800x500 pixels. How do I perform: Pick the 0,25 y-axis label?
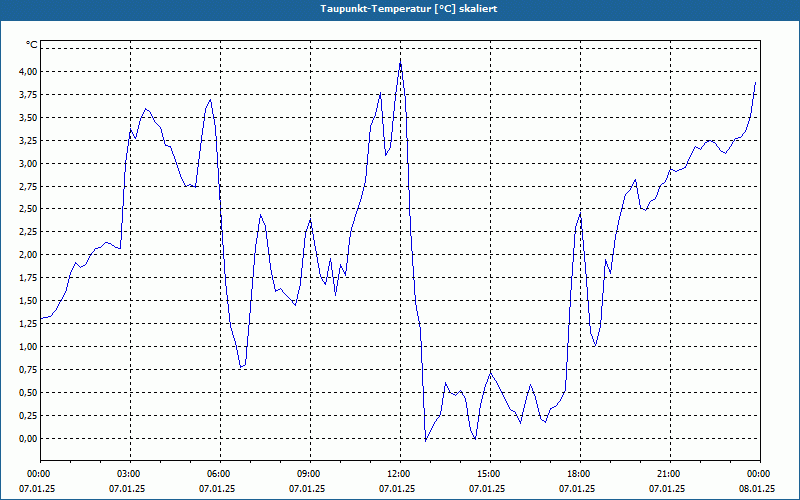[28, 415]
